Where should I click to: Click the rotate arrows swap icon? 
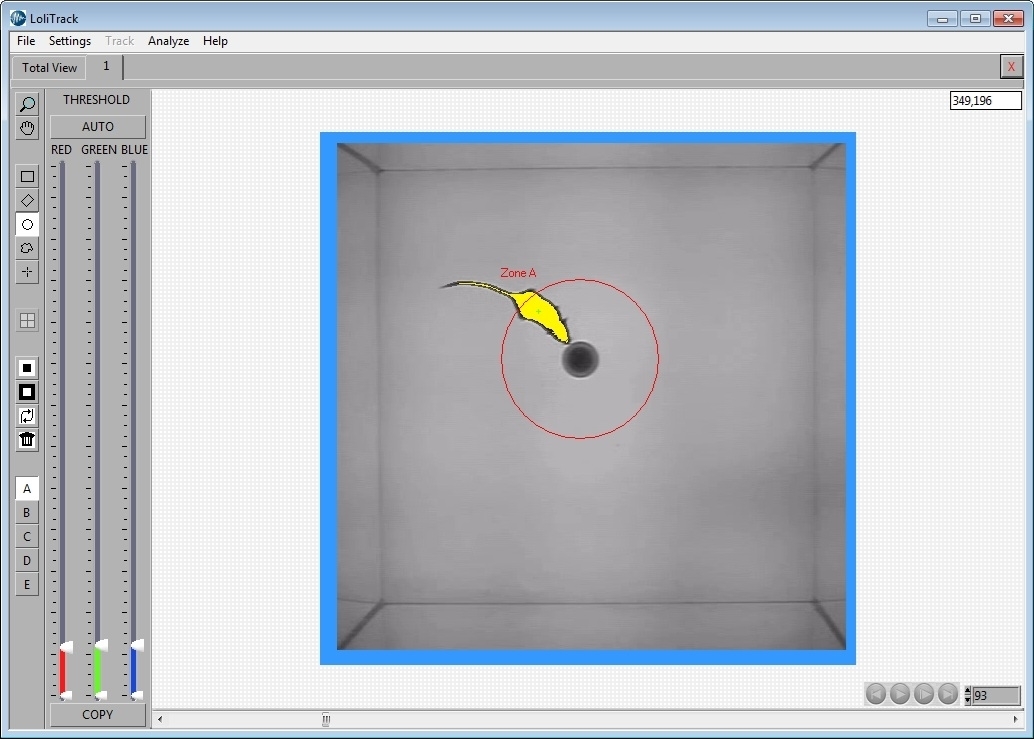[27, 416]
